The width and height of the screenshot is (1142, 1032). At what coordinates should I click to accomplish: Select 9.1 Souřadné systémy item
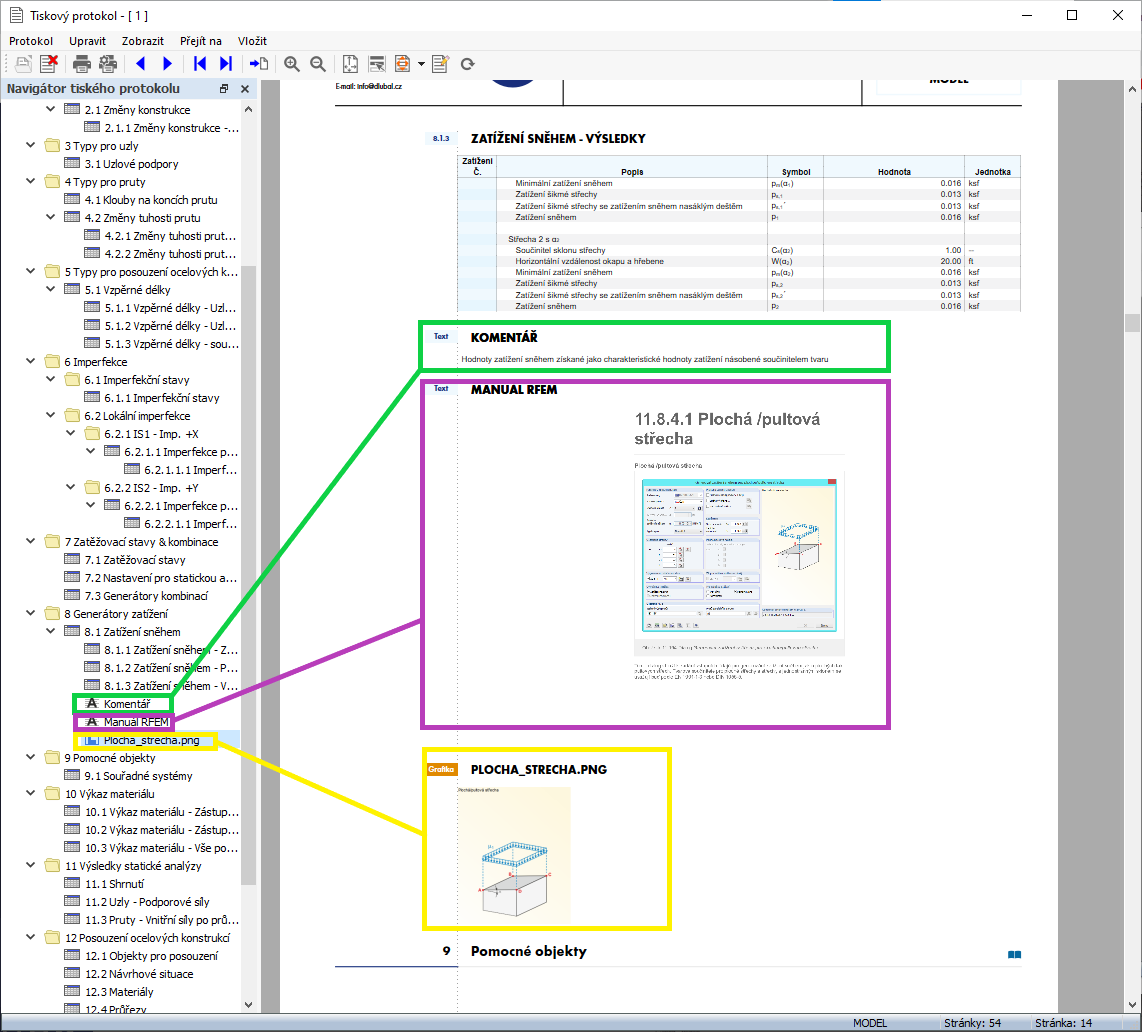(138, 776)
